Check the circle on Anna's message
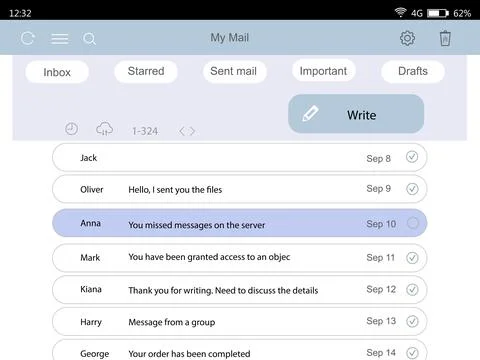480x360 pixels. pos(413,223)
